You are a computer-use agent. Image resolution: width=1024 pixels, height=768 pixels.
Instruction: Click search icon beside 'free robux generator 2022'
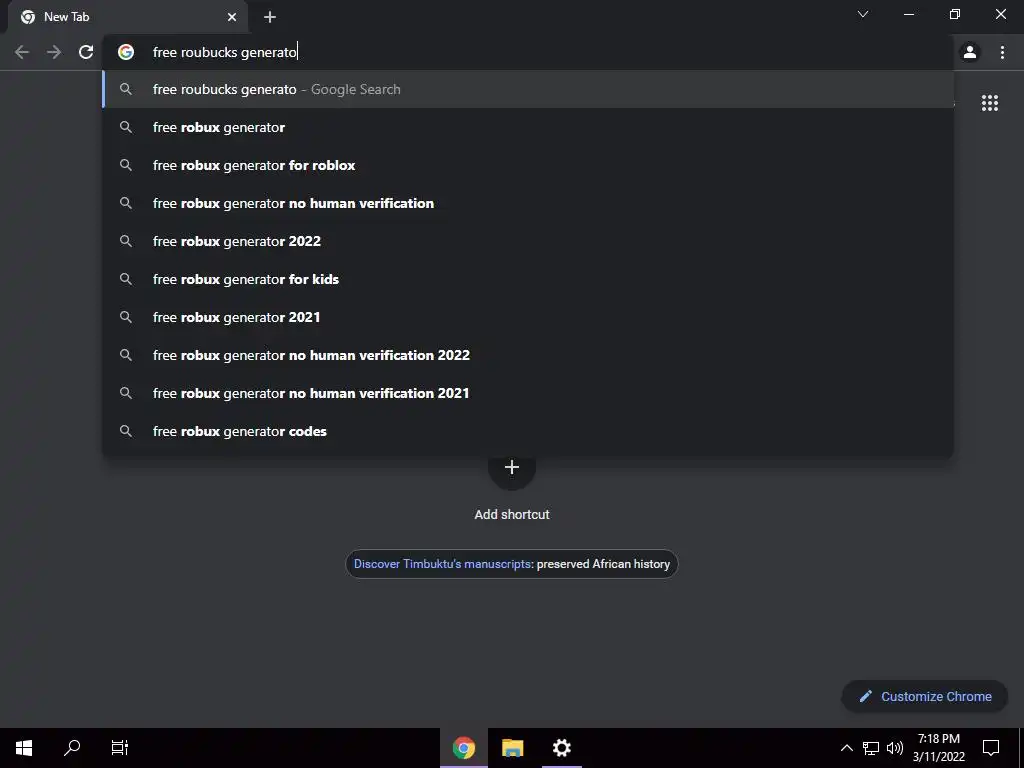[126, 241]
